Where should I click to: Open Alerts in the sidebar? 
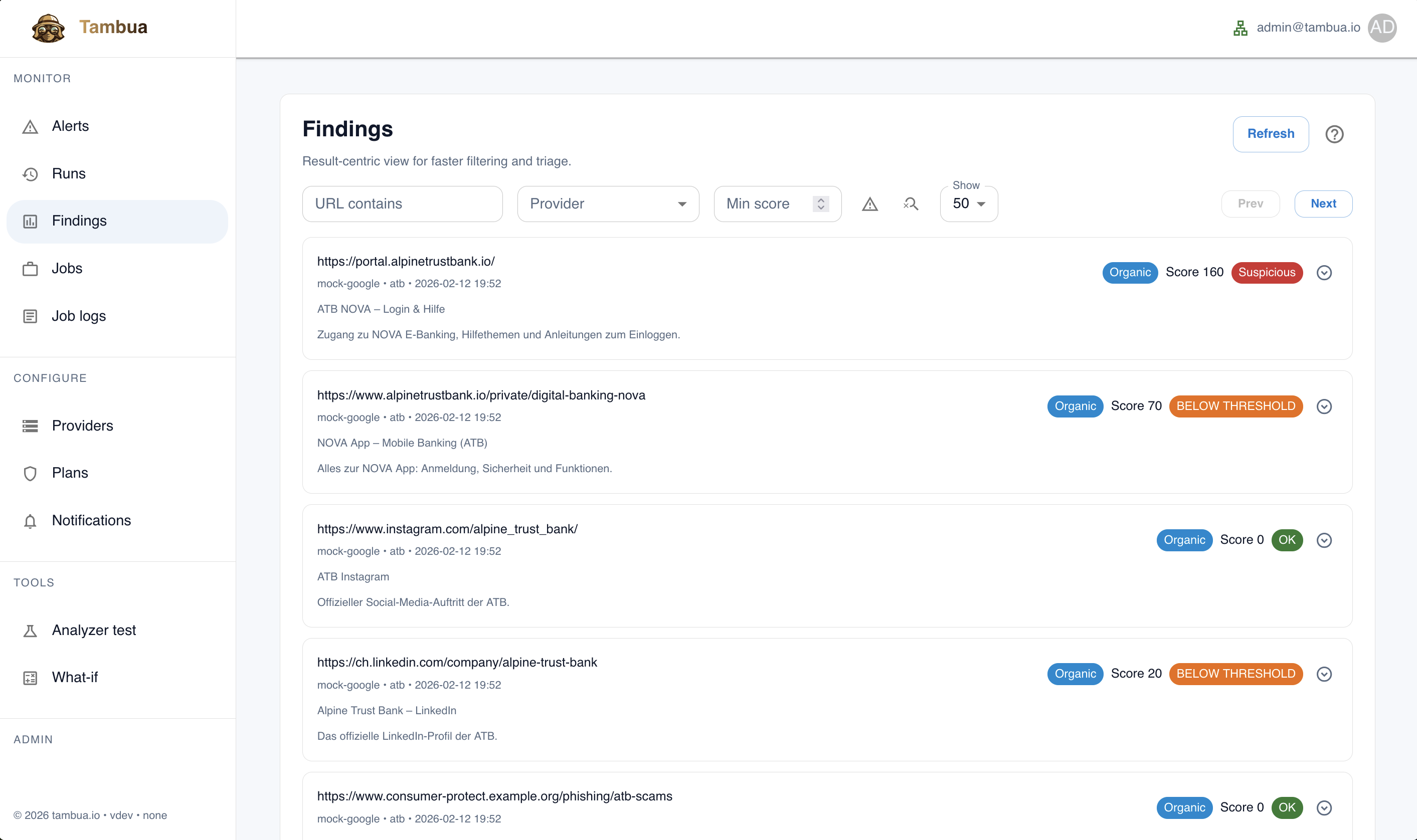(x=70, y=126)
